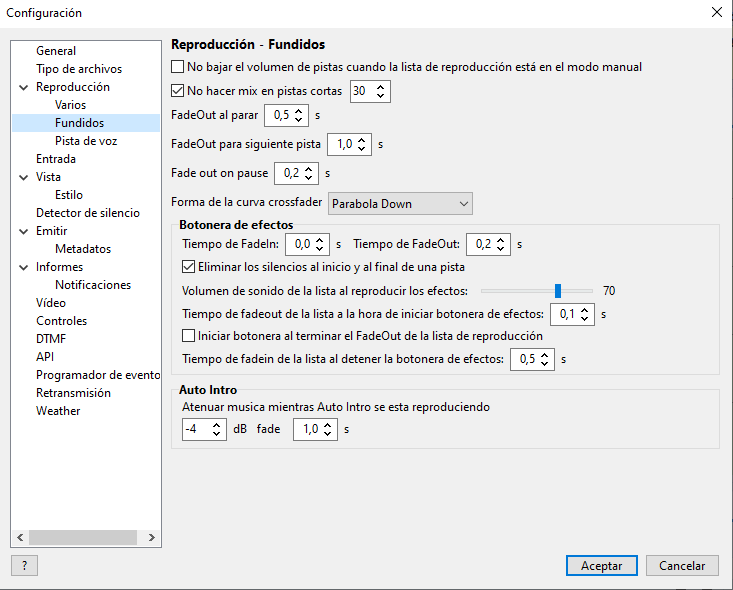
Task: Open the Pista de voz settings page
Action: (x=86, y=141)
